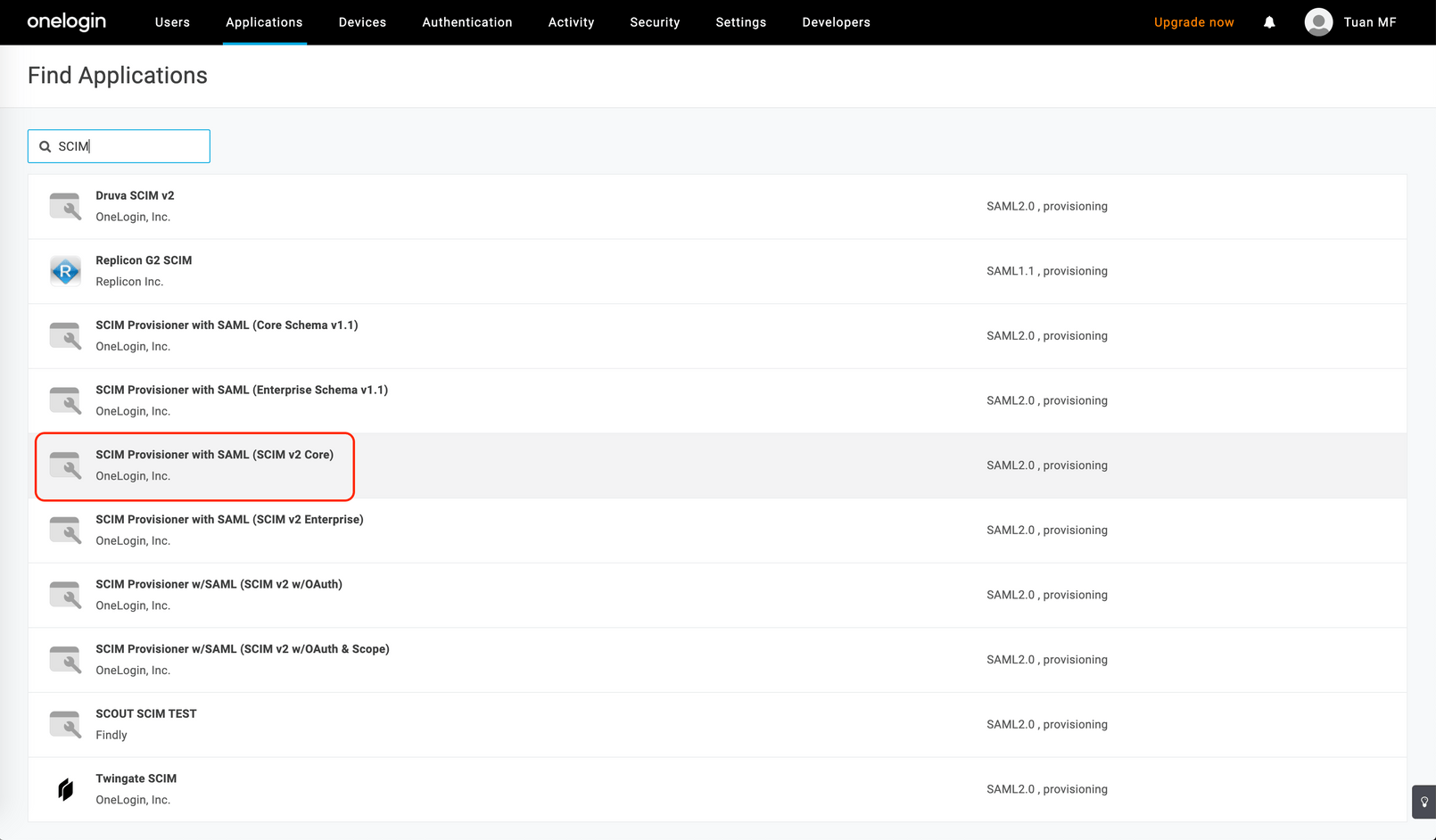Click OneLogin, Inc. under Twingate SCIM
This screenshot has height=840, width=1436.
[133, 800]
